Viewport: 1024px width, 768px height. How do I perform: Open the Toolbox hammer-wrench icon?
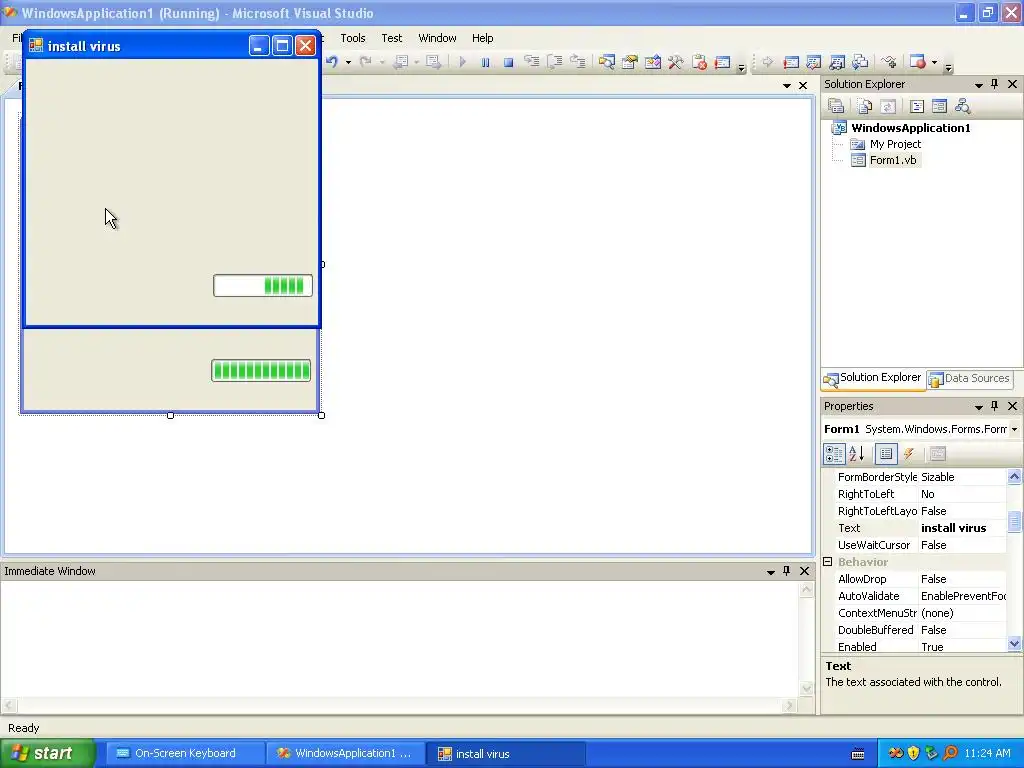tap(675, 62)
